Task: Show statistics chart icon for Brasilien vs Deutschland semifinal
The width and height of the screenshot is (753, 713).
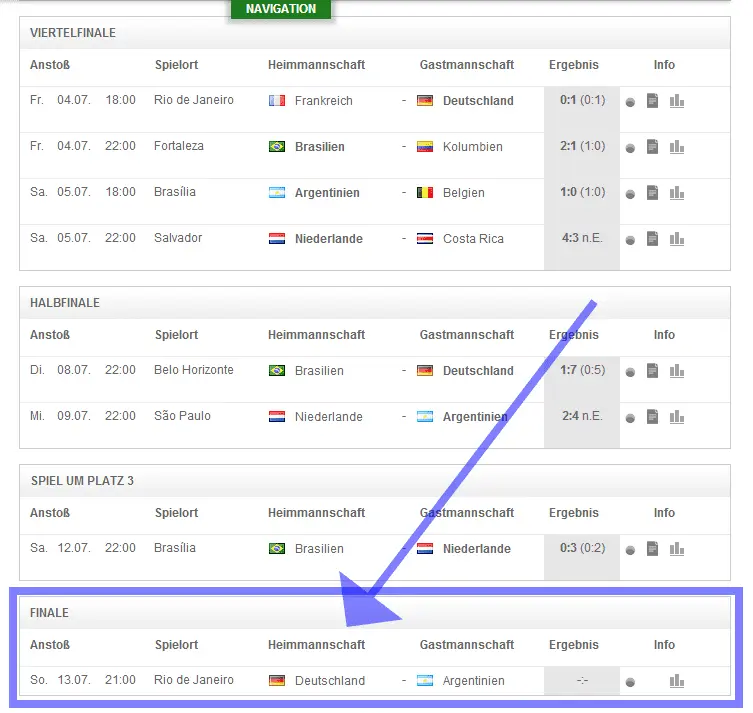Action: tap(677, 371)
